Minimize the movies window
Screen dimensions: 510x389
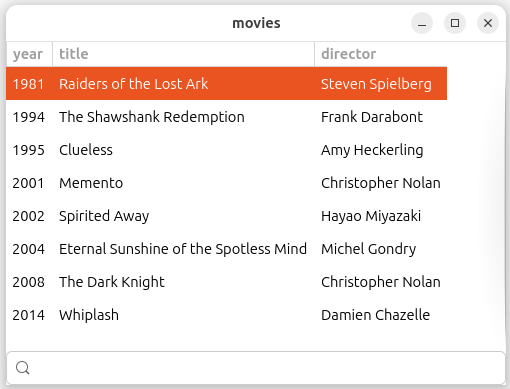422,23
